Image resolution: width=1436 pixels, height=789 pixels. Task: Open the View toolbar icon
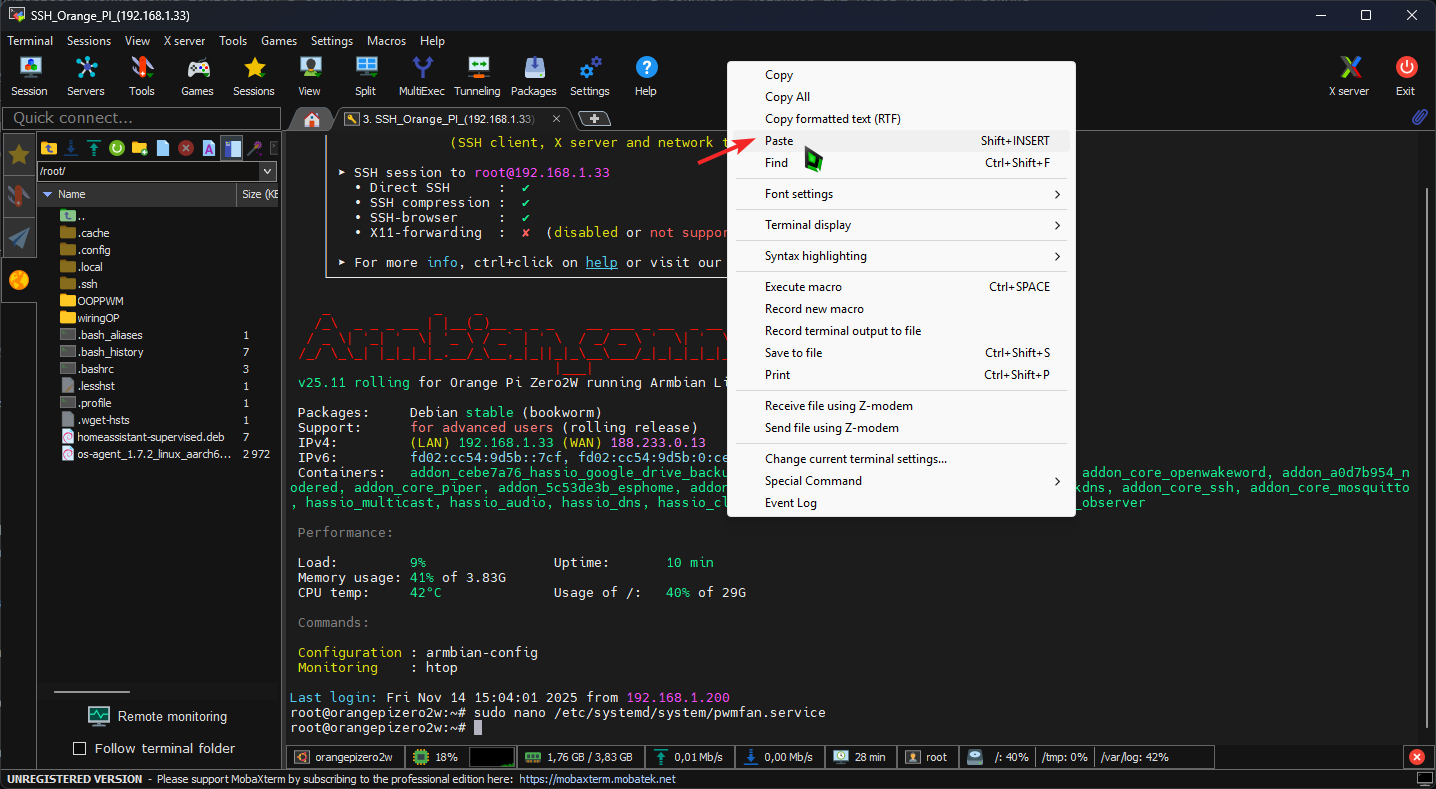click(310, 76)
